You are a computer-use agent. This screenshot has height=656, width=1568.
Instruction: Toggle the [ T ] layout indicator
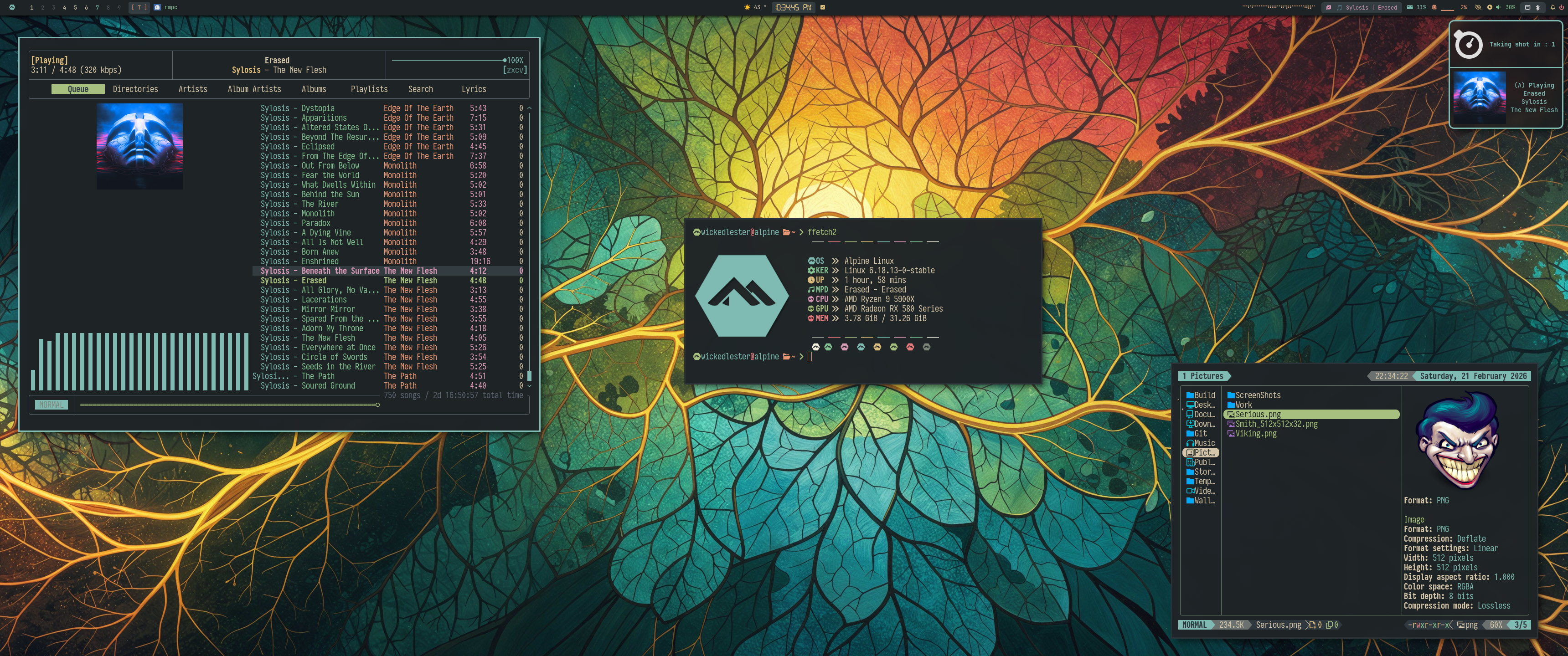point(139,7)
